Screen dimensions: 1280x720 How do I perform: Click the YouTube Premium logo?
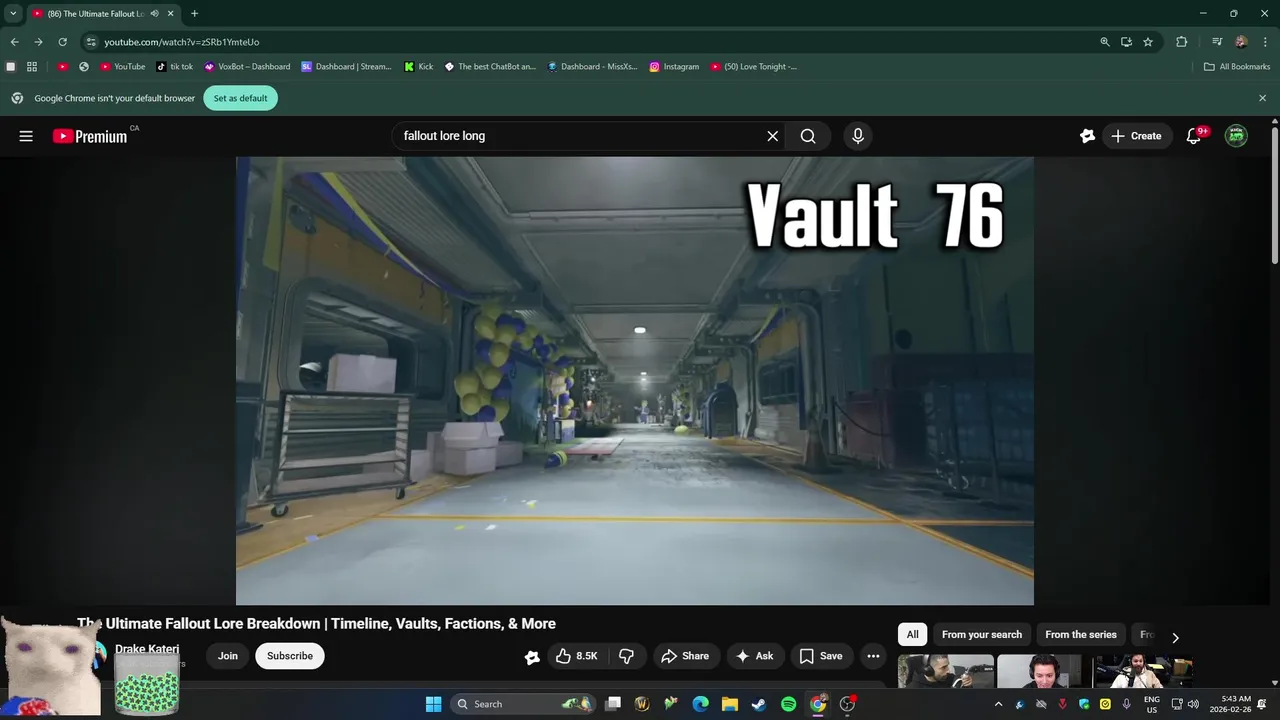pos(90,136)
